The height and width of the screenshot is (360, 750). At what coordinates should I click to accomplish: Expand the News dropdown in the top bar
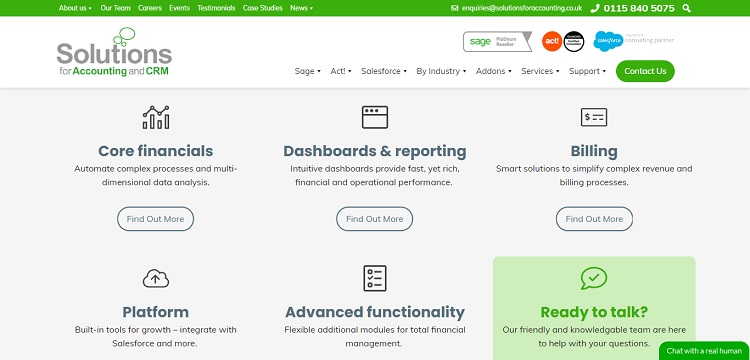(x=301, y=8)
